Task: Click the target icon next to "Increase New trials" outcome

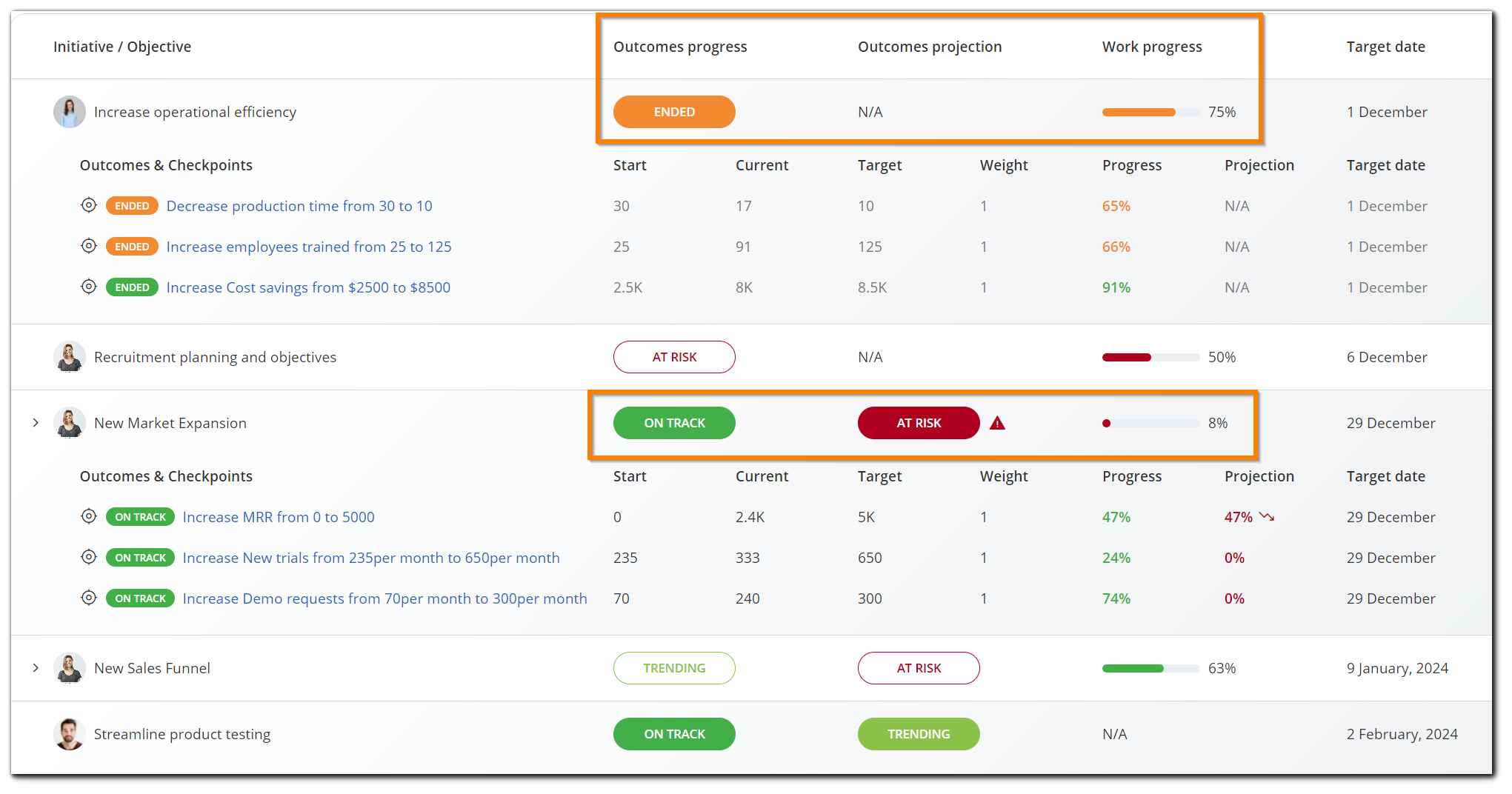Action: click(89, 557)
